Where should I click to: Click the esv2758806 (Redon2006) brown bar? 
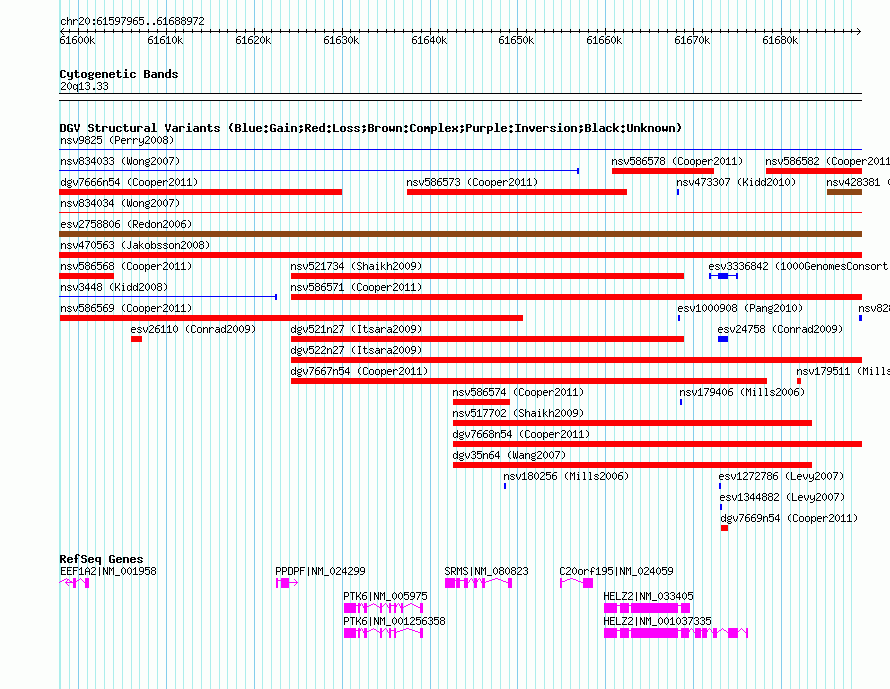click(461, 234)
